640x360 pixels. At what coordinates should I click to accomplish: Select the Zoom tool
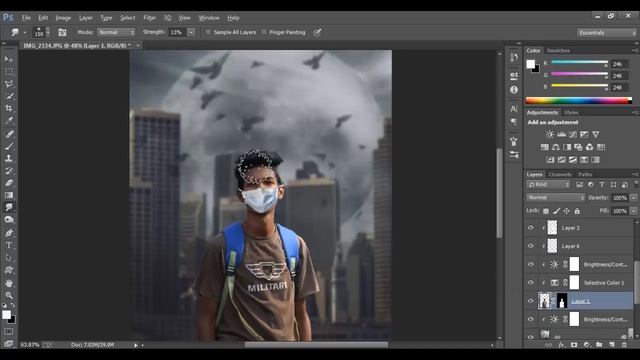click(9, 295)
